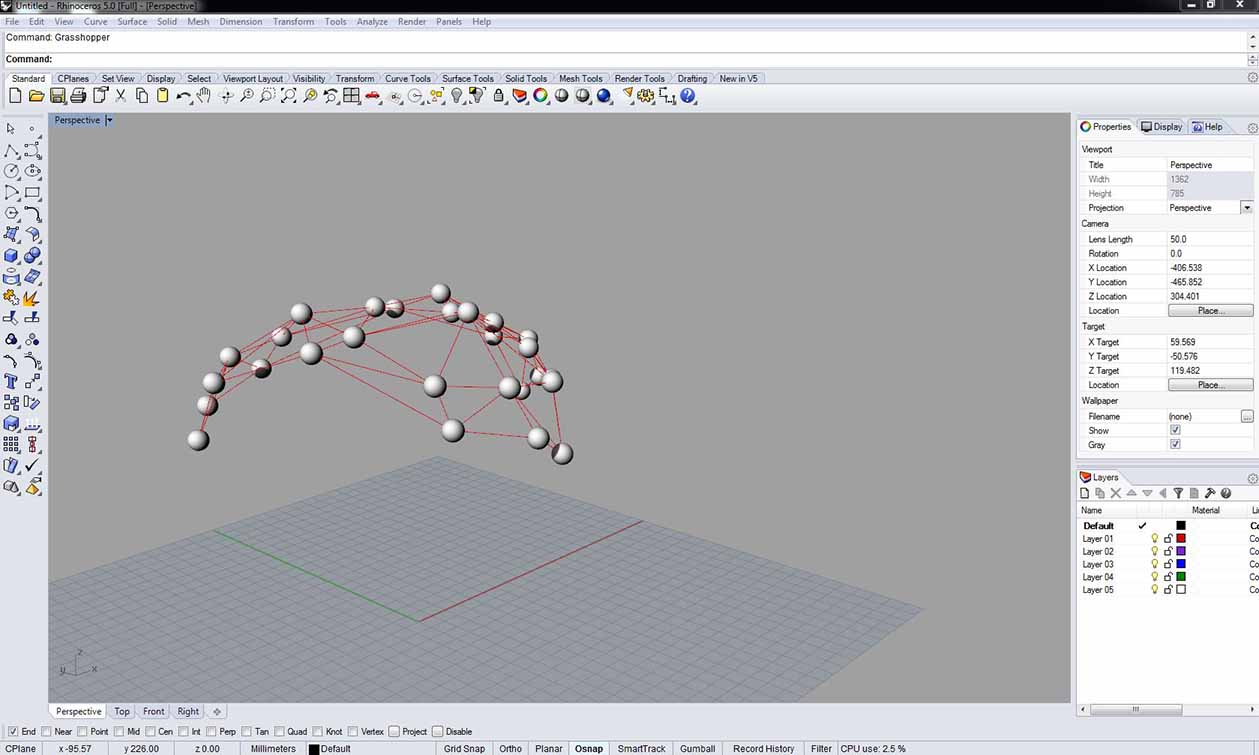Click the Undo arrow icon
The image size is (1259, 755).
(x=184, y=96)
